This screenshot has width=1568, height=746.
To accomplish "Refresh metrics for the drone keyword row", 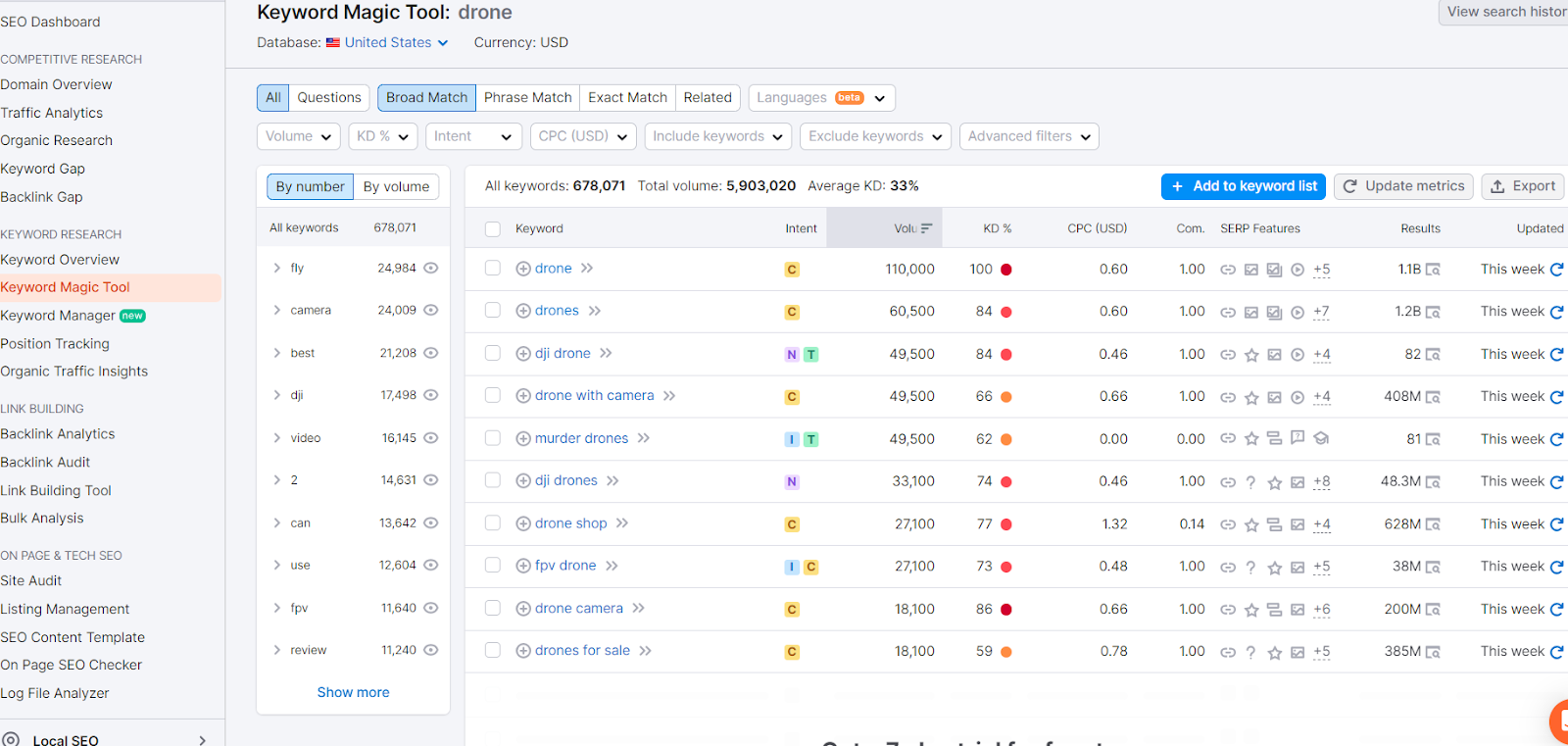I will (1556, 269).
